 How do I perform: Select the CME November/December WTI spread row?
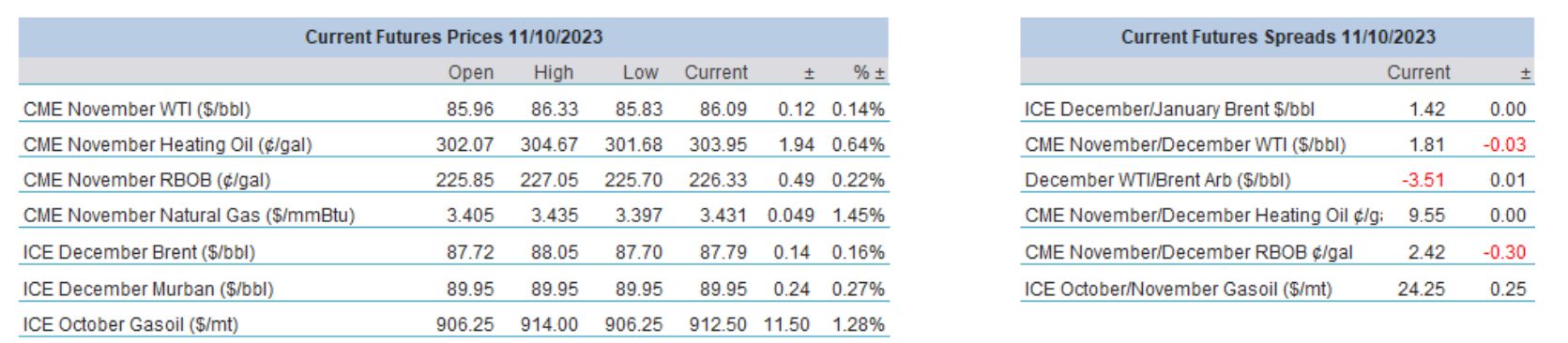(1277, 144)
